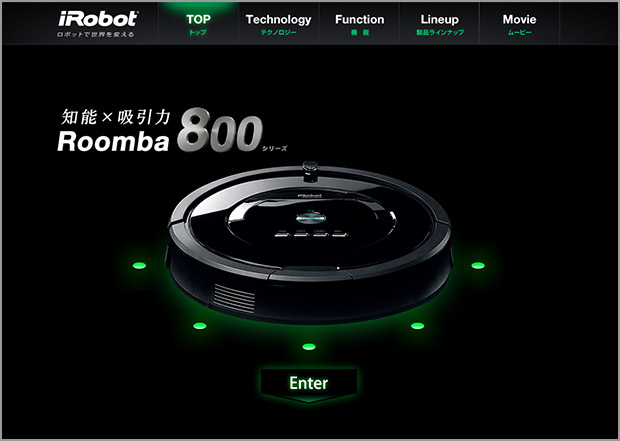The image size is (620, 441).
Task: Select the lower-right green glowing dot
Action: point(417,326)
